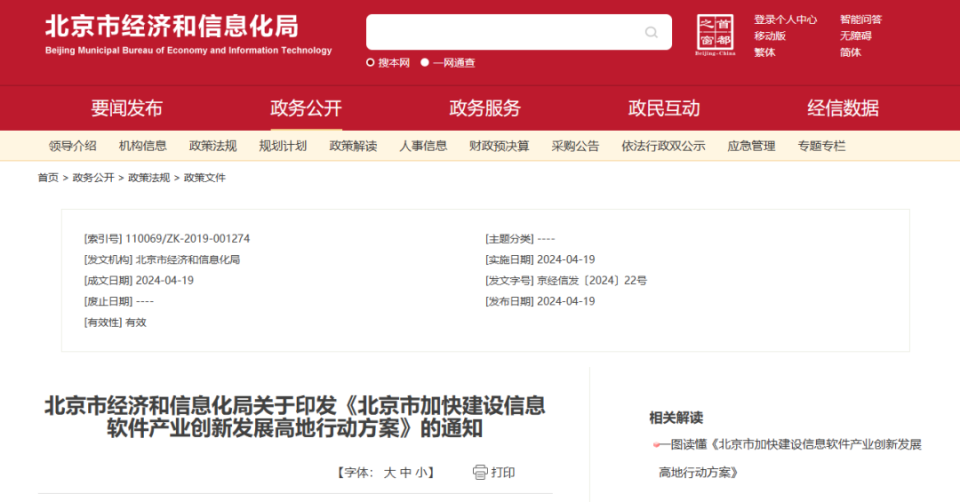Screen dimensions: 960x502
Task: Click the 首都之窗 seal logo
Action: 715,34
